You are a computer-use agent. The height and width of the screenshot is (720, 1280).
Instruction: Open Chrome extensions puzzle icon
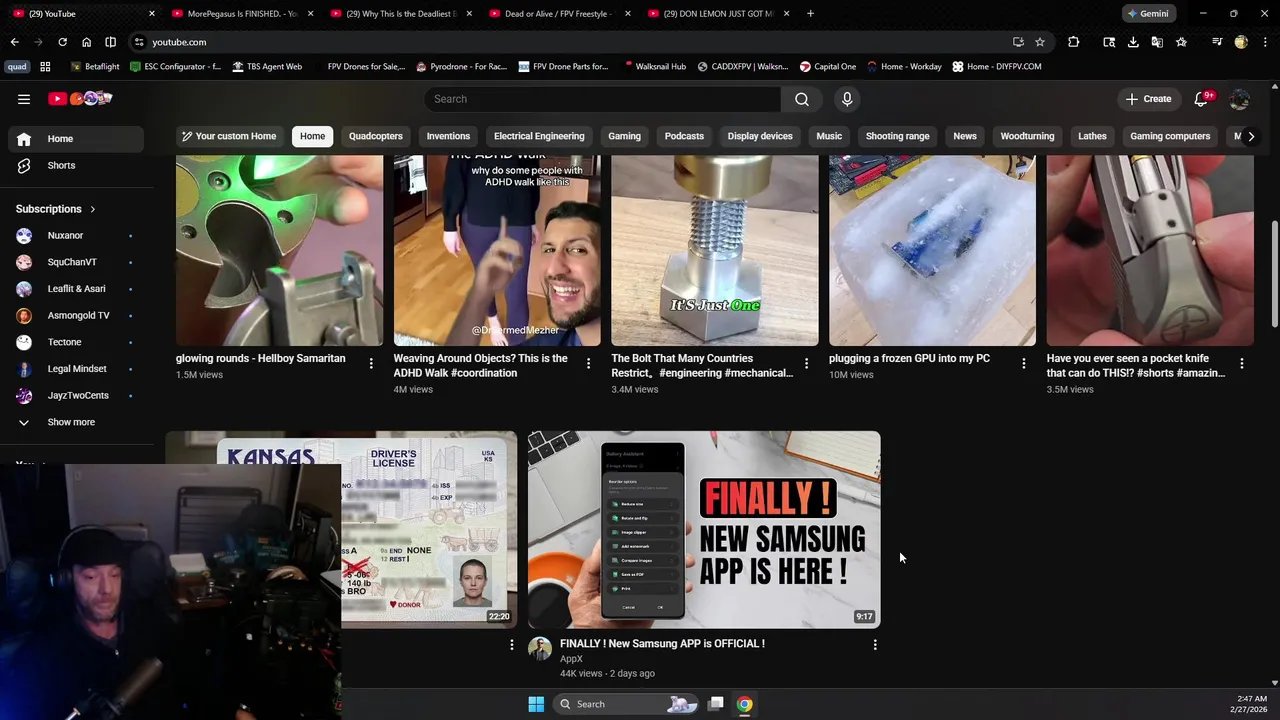[1073, 42]
